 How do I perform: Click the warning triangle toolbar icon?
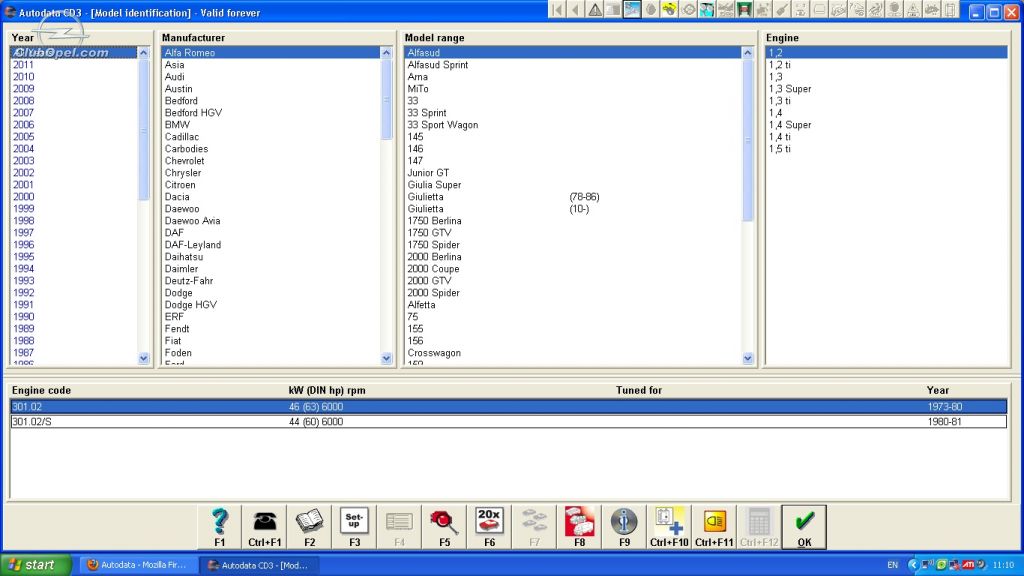coord(594,10)
